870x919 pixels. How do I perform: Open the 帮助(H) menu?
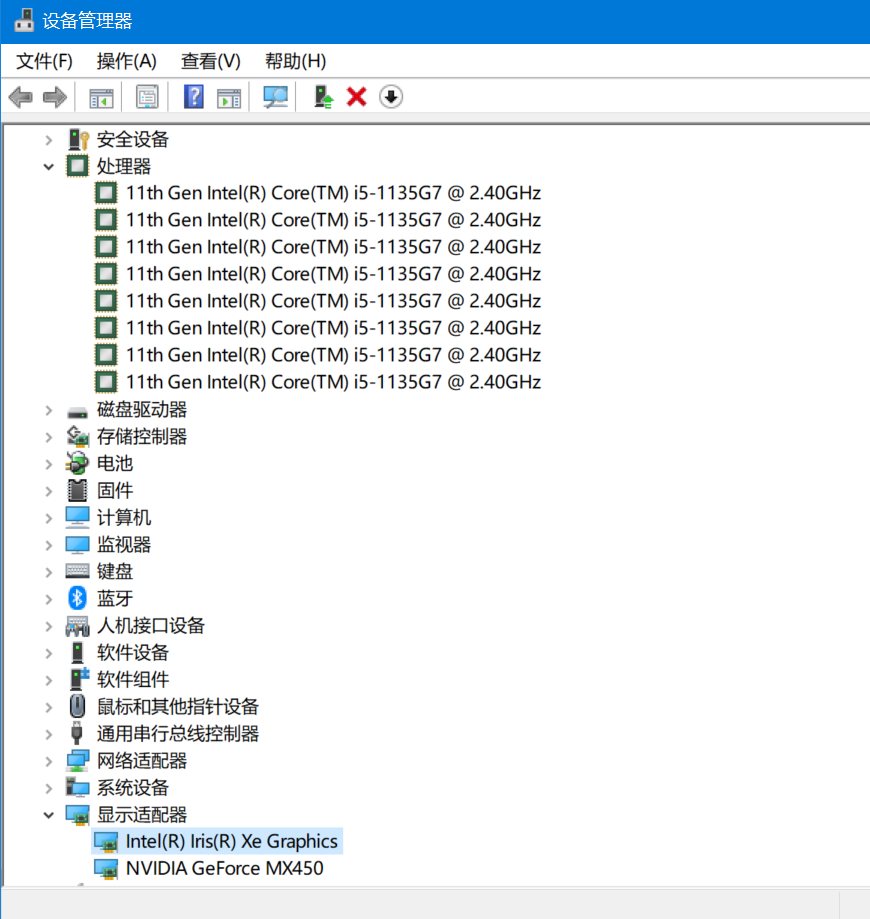click(x=295, y=61)
